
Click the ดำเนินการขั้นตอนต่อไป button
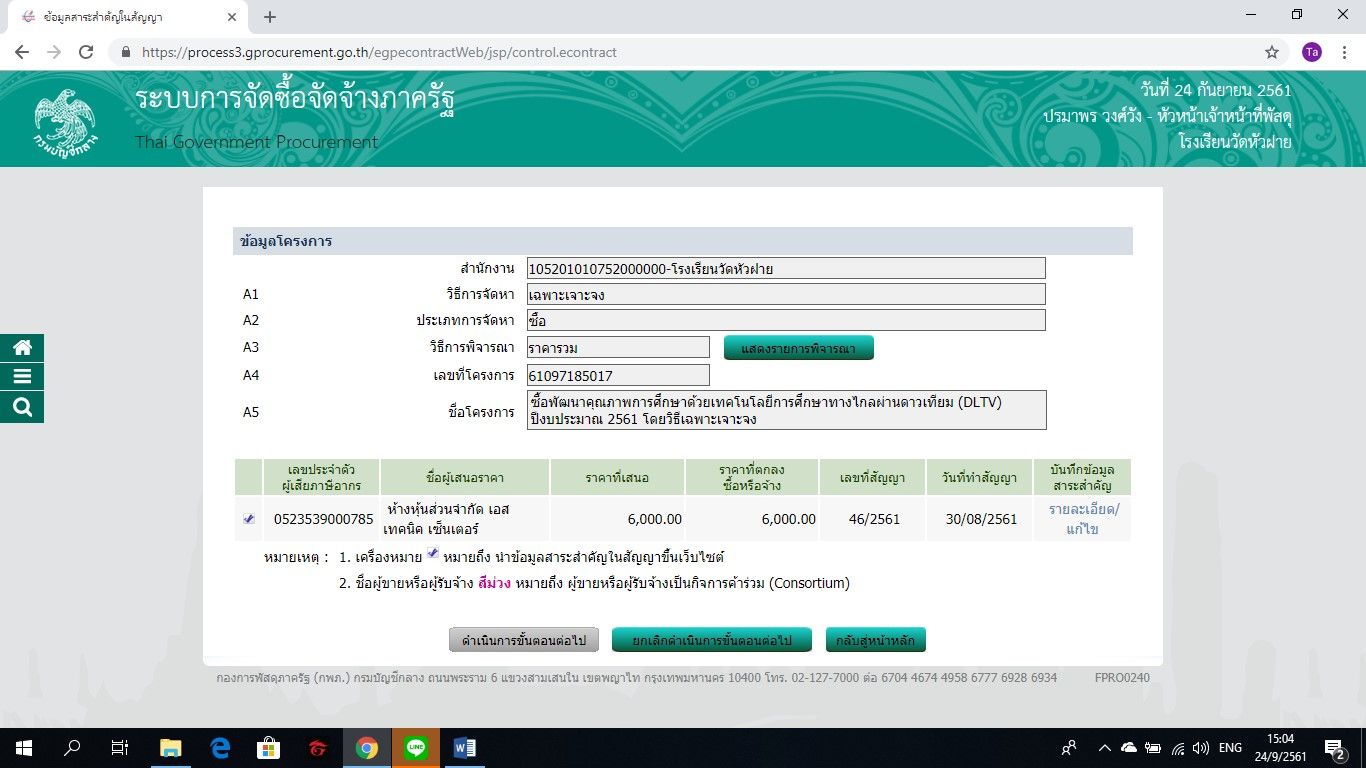pos(523,639)
